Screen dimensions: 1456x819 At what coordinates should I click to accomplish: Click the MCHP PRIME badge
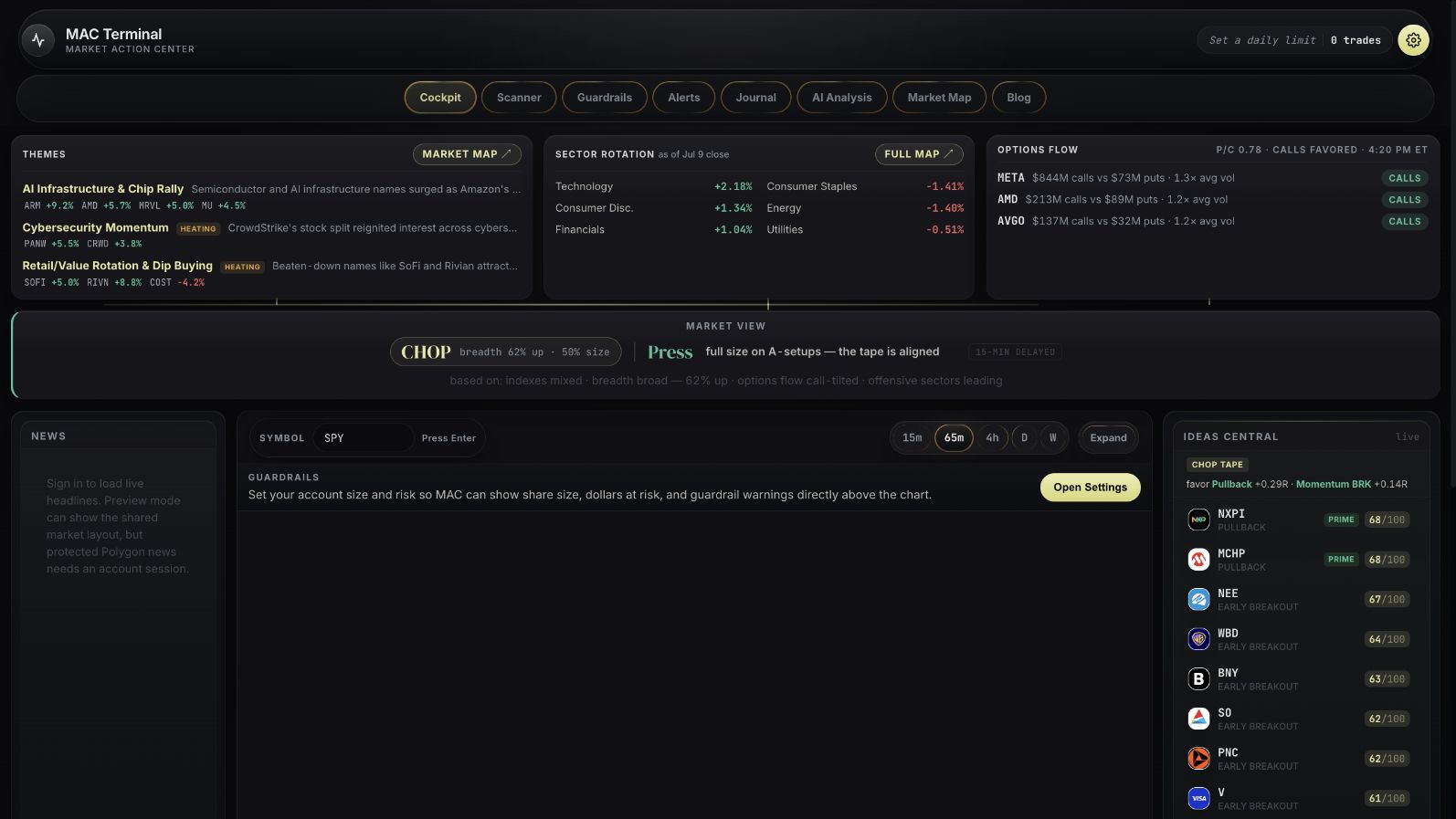(x=1341, y=560)
